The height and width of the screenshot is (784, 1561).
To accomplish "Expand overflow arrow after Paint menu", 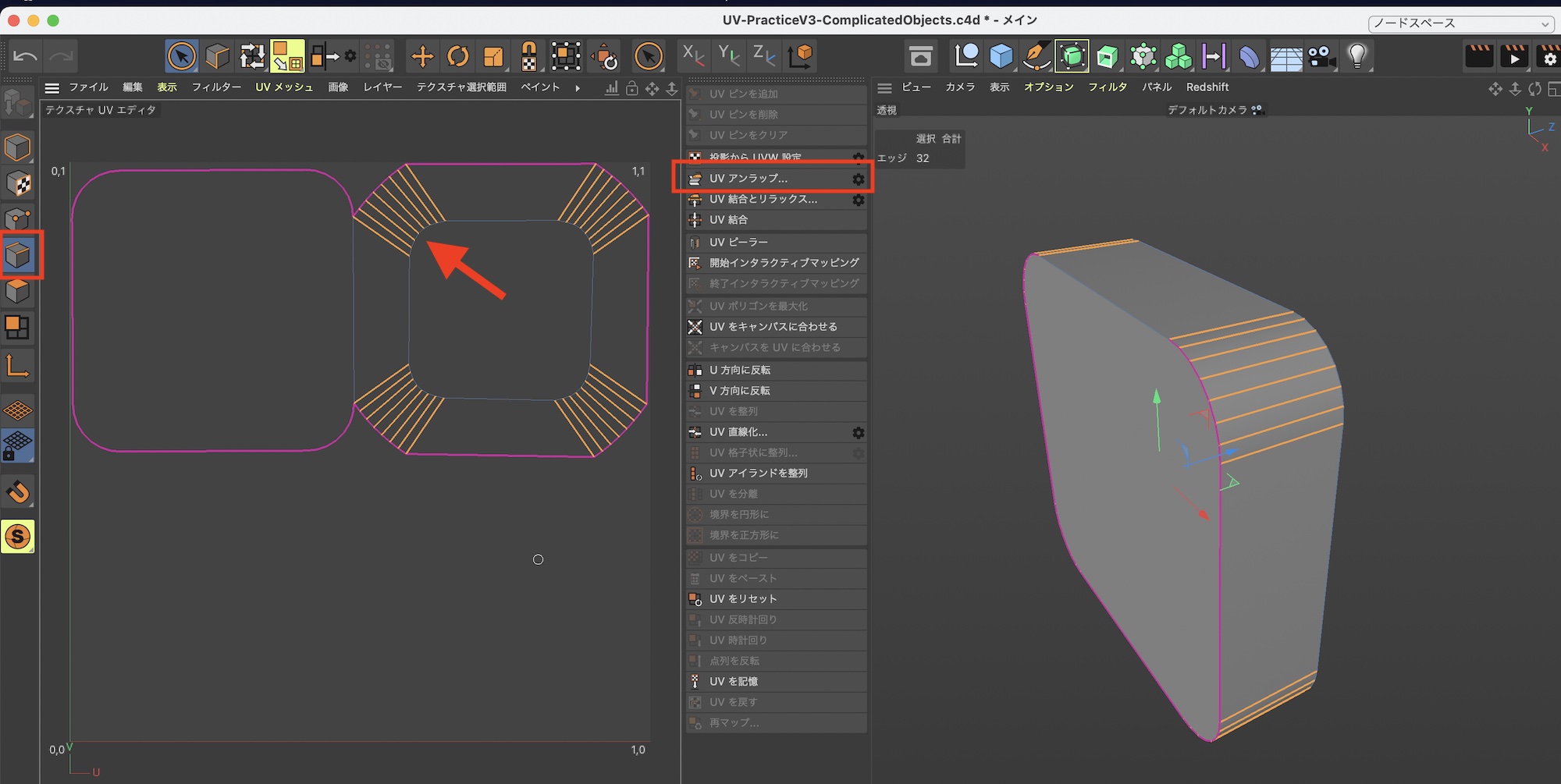I will tap(578, 88).
